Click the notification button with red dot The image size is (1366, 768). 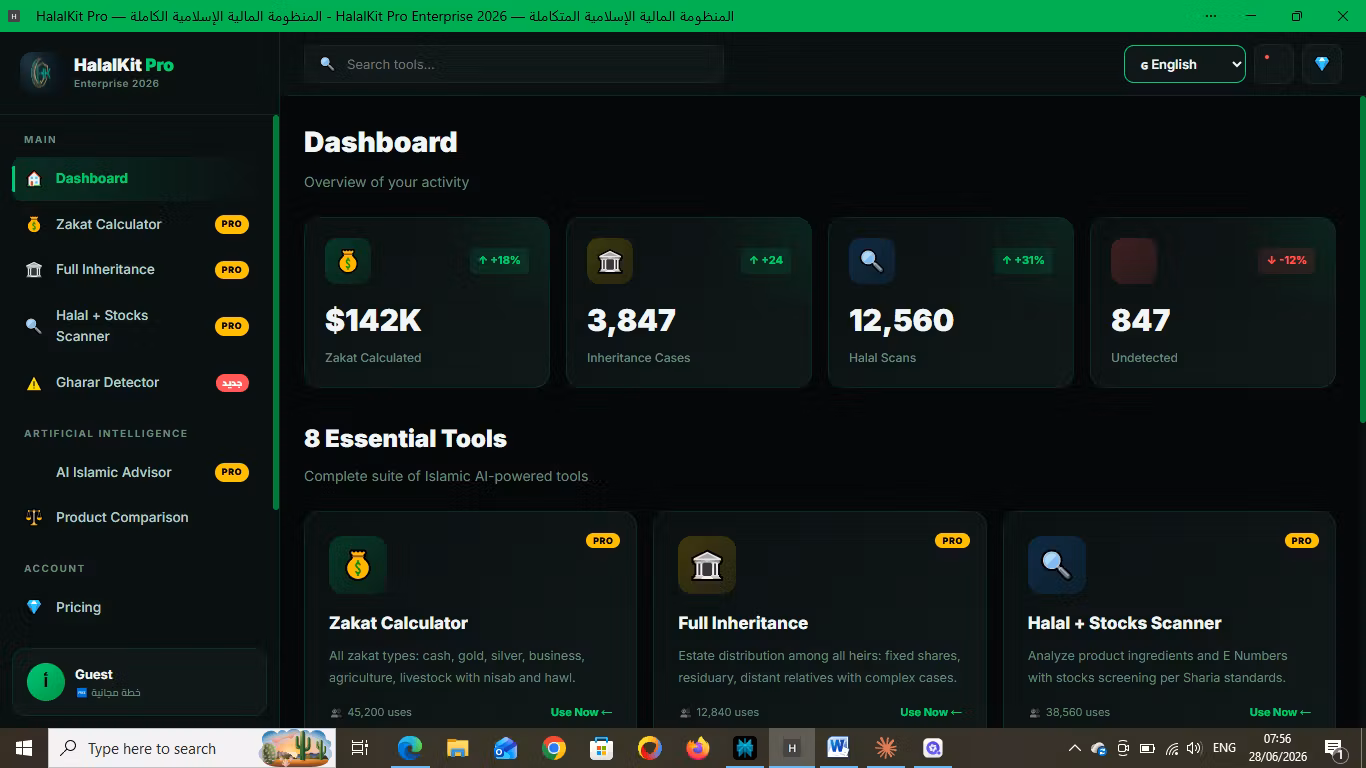click(x=1274, y=64)
